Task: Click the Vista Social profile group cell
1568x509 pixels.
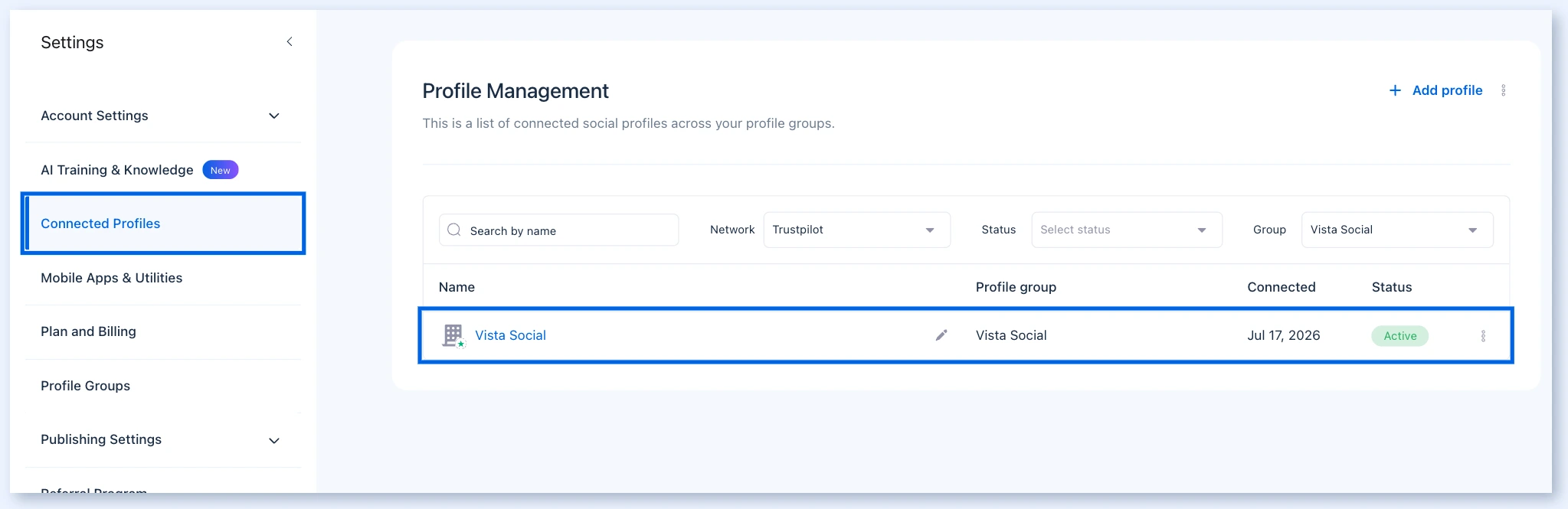Action: (x=1011, y=335)
